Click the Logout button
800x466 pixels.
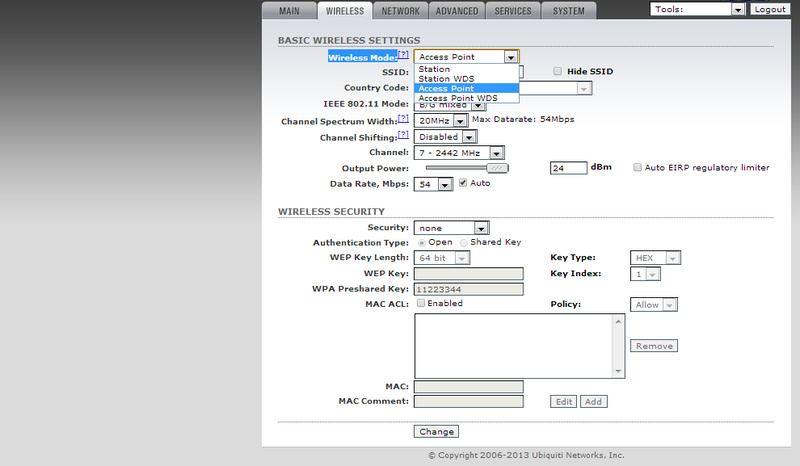click(x=770, y=9)
